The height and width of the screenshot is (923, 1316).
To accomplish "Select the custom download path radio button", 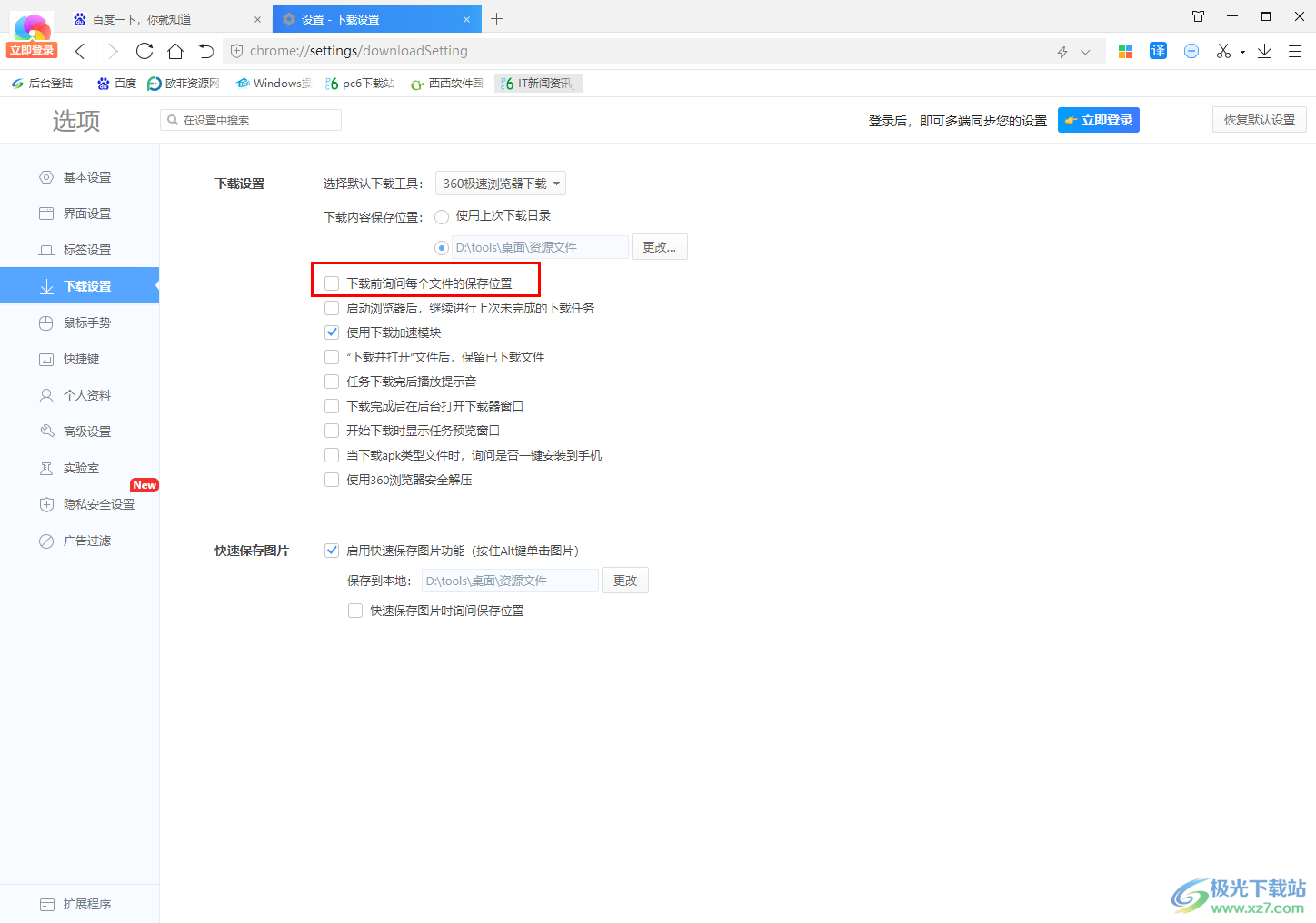I will [x=442, y=248].
